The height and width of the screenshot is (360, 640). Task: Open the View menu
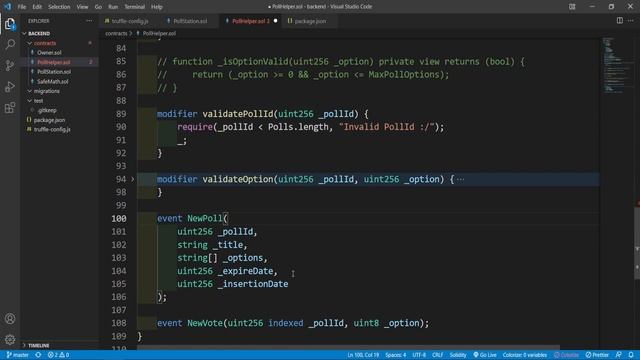pyautogui.click(x=82, y=7)
